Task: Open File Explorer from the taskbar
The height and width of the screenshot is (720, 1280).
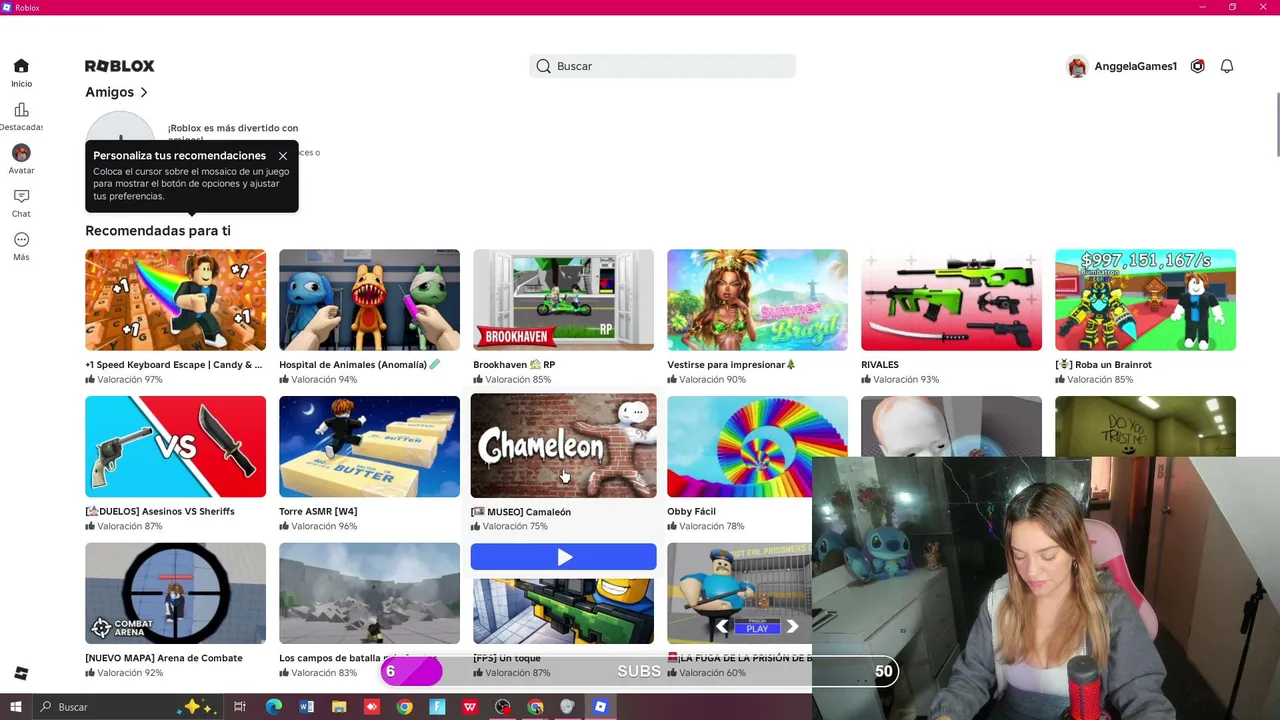Action: [339, 707]
